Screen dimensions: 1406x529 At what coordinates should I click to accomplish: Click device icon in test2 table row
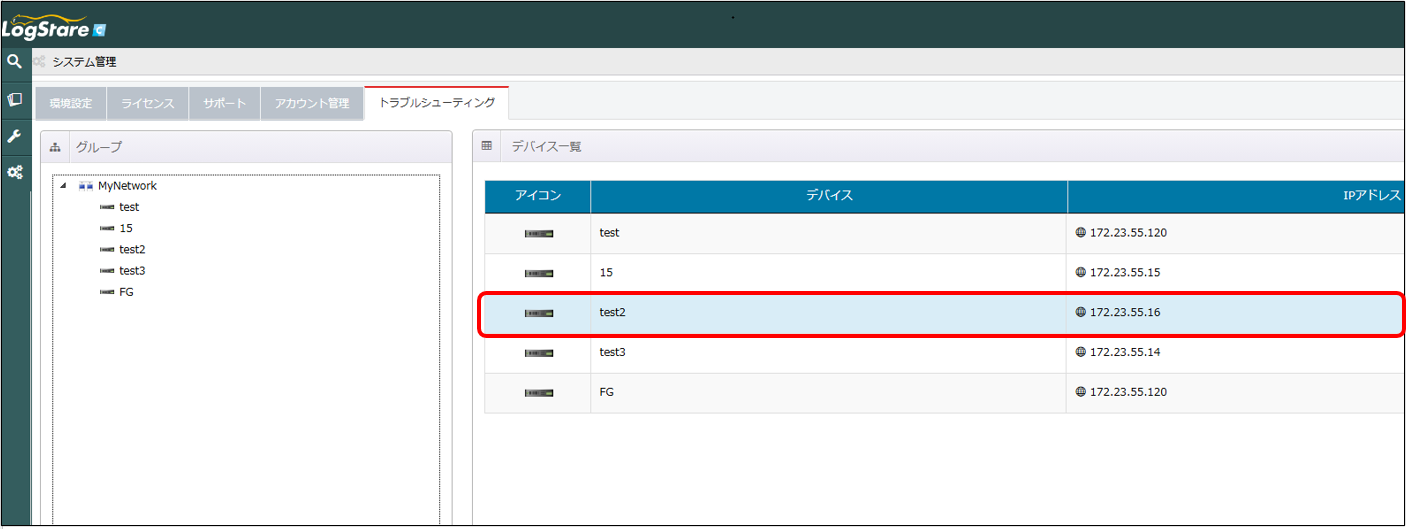pyautogui.click(x=538, y=313)
